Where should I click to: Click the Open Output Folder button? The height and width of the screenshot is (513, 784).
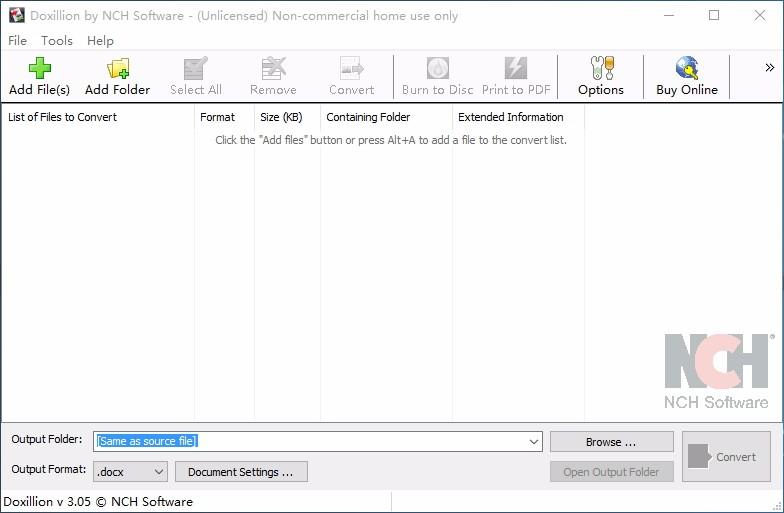tap(612, 472)
